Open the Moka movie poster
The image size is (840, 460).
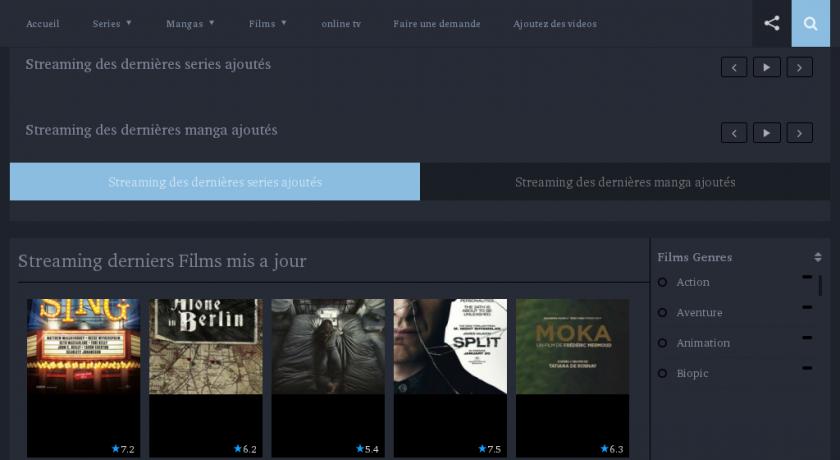572,346
